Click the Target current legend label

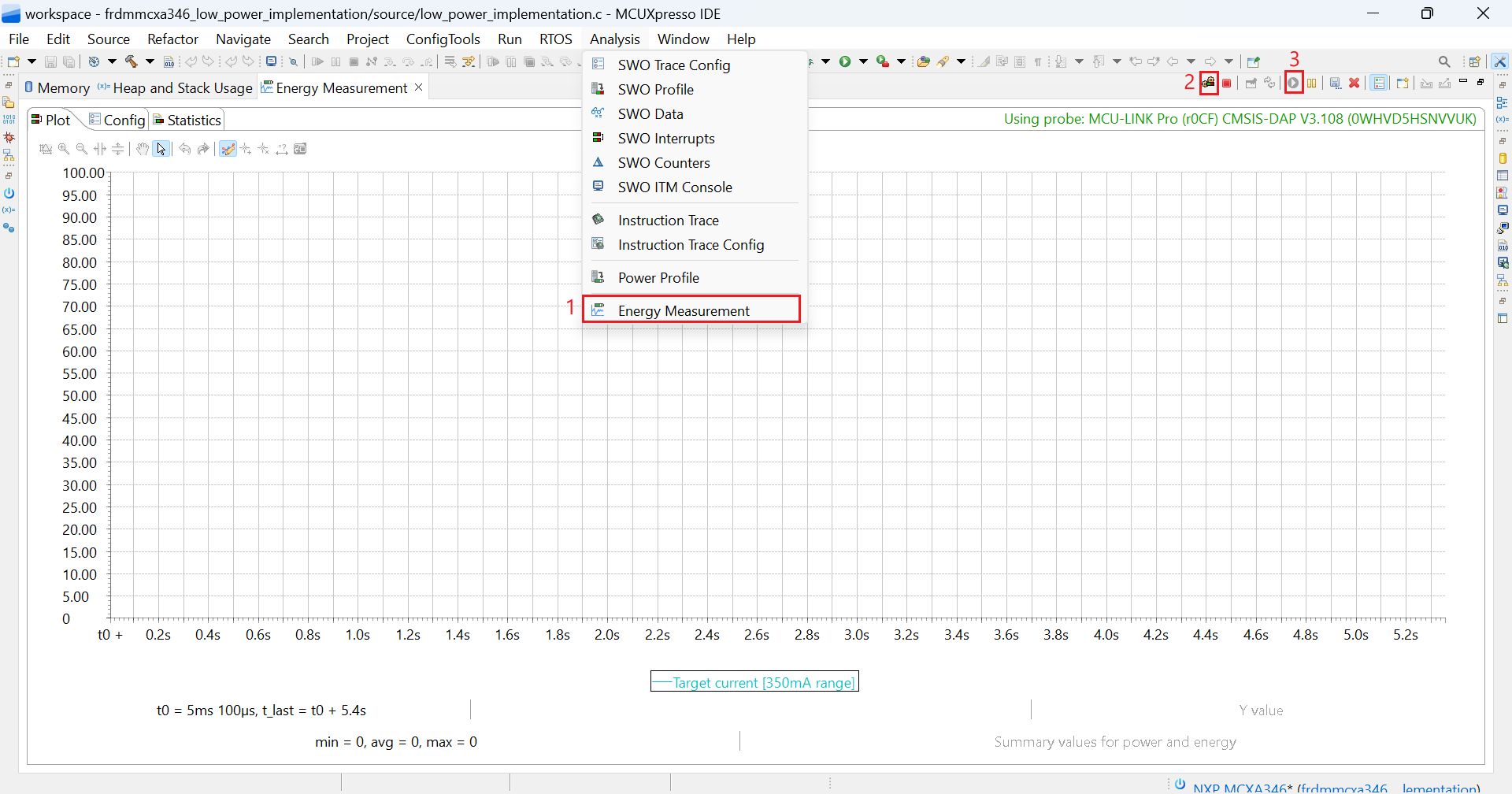(x=762, y=682)
